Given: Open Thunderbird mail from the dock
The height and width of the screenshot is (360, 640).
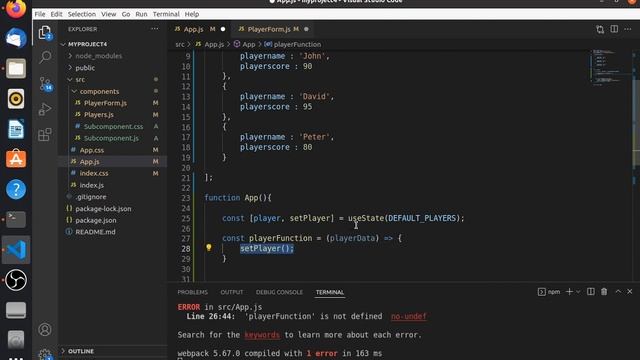Looking at the screenshot, I should click(x=16, y=38).
